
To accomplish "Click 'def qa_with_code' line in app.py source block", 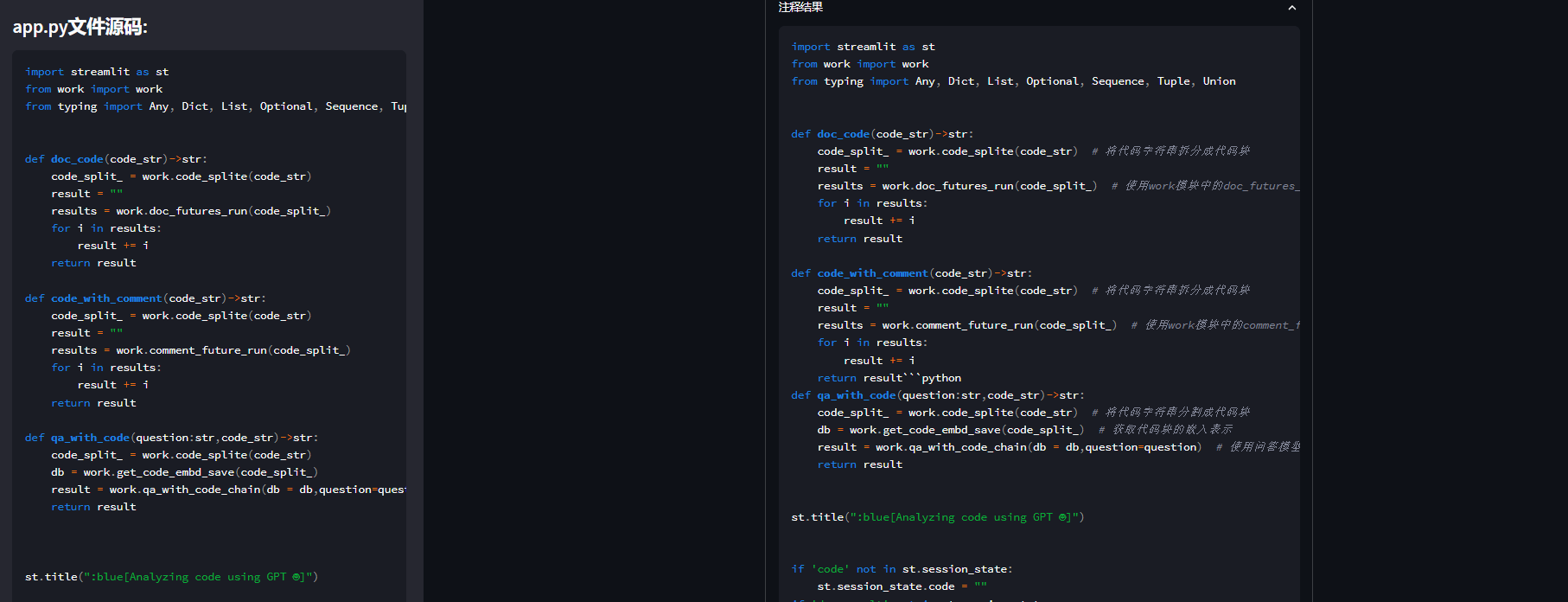I will (171, 438).
